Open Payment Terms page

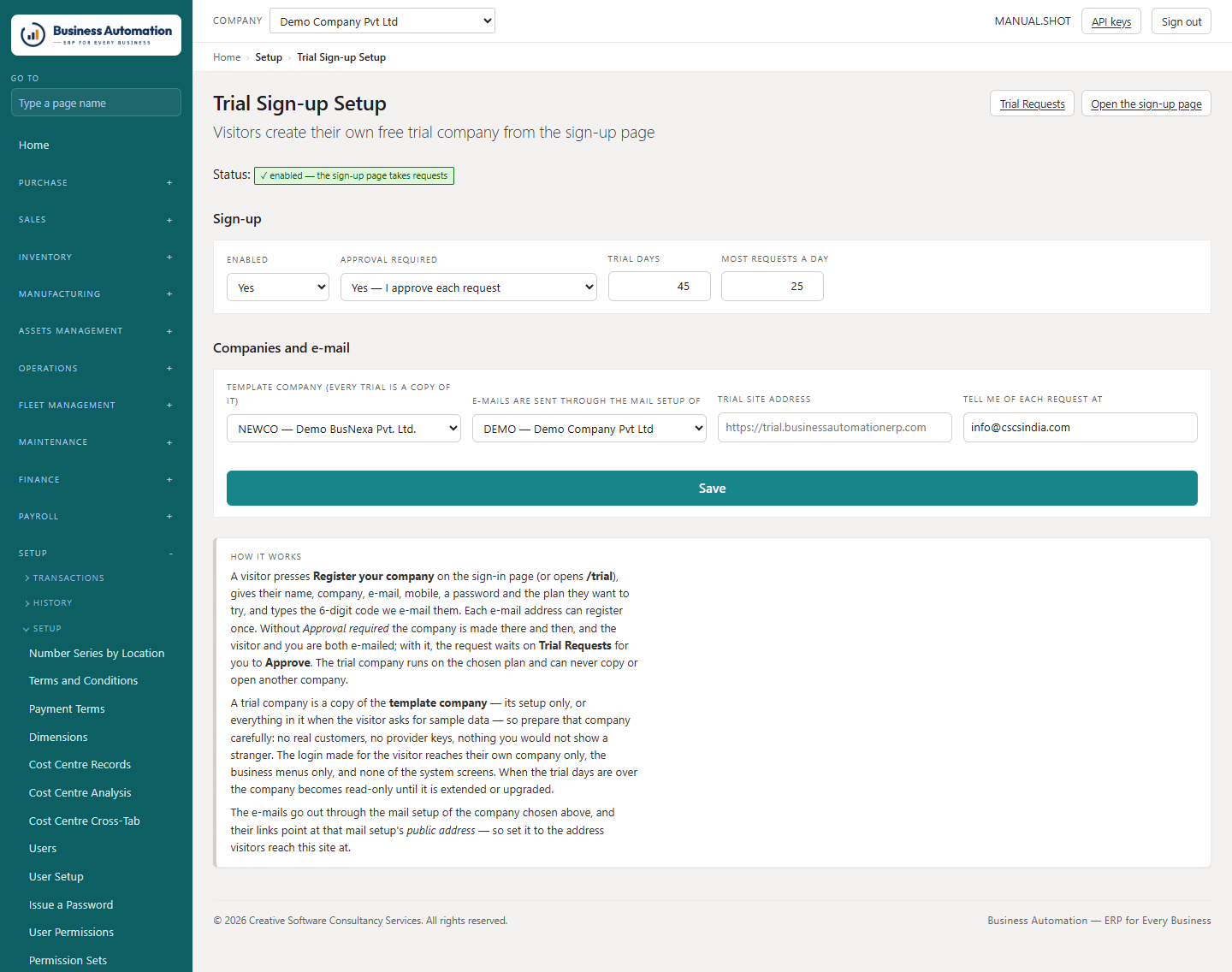tap(67, 709)
